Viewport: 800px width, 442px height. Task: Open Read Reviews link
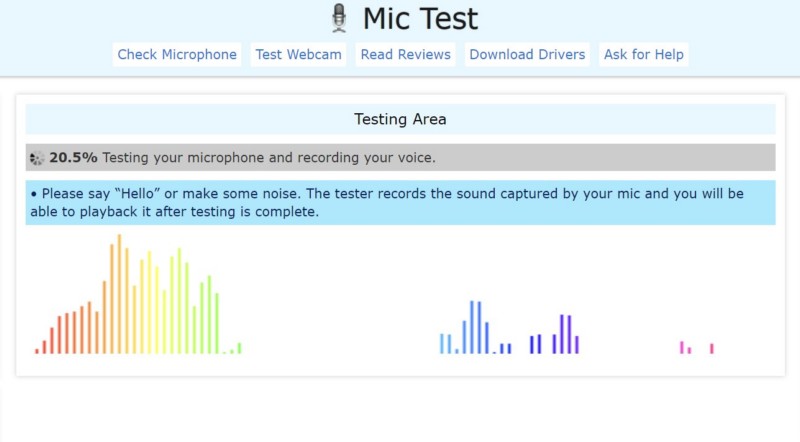[405, 54]
